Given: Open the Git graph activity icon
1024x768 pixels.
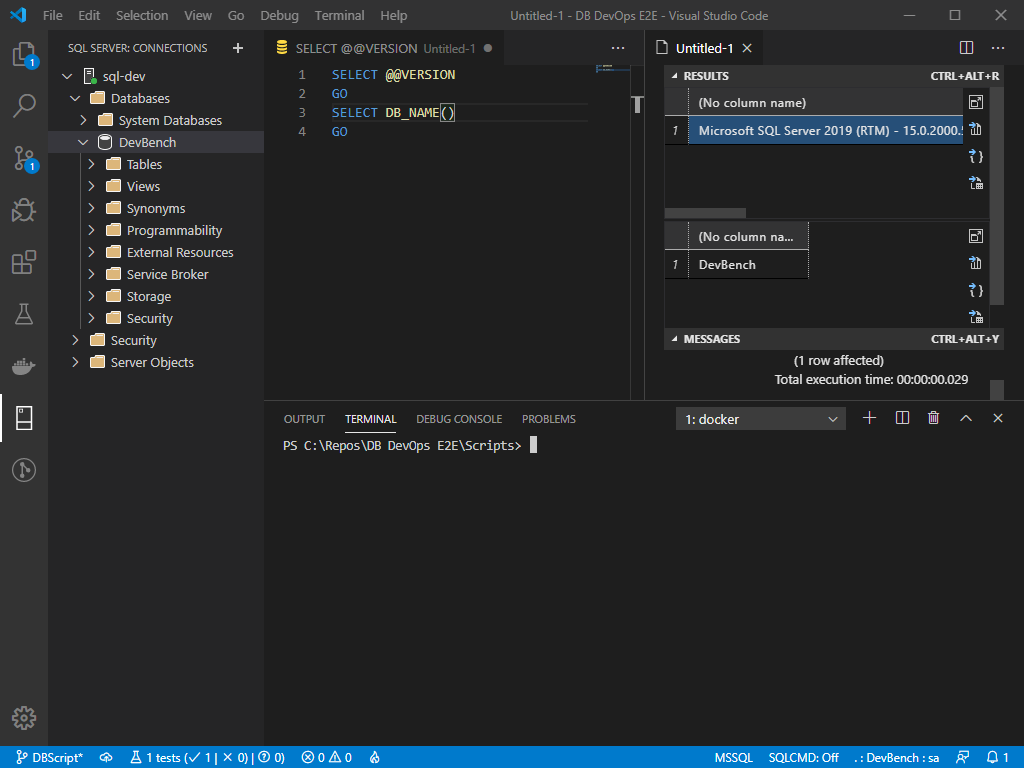Looking at the screenshot, I should [x=24, y=470].
